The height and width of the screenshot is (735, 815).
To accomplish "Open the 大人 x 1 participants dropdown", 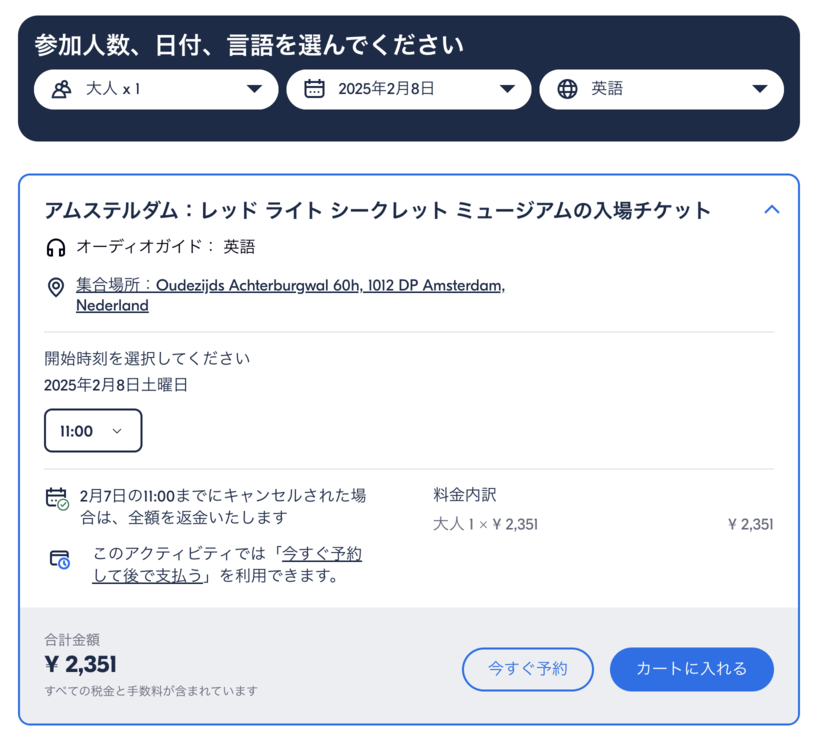I will (x=156, y=89).
